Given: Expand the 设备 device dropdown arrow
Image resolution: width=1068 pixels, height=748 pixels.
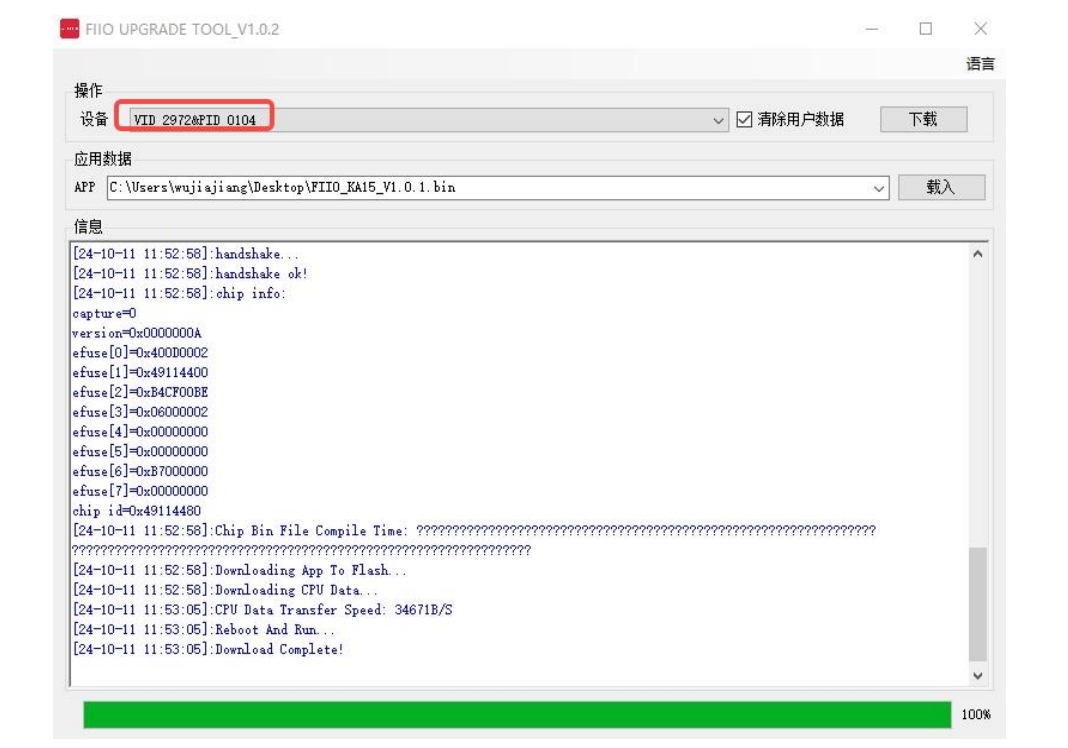Looking at the screenshot, I should [x=719, y=120].
